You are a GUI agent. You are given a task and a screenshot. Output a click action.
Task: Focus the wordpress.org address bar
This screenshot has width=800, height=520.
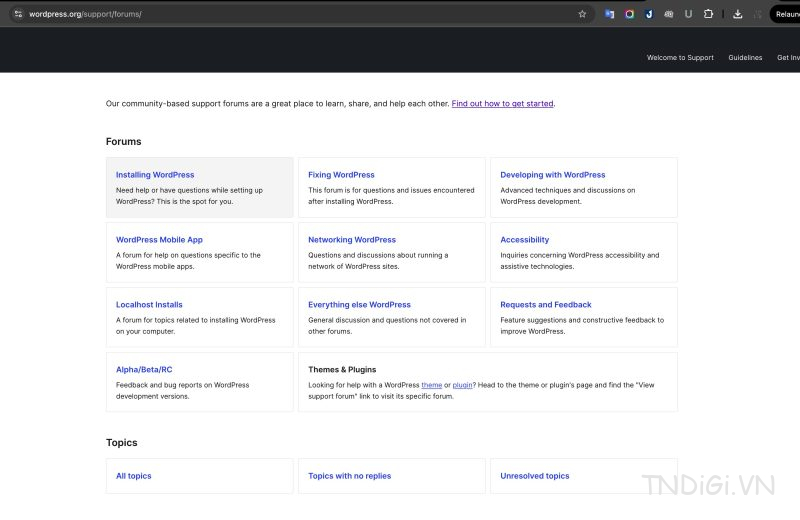(301, 14)
